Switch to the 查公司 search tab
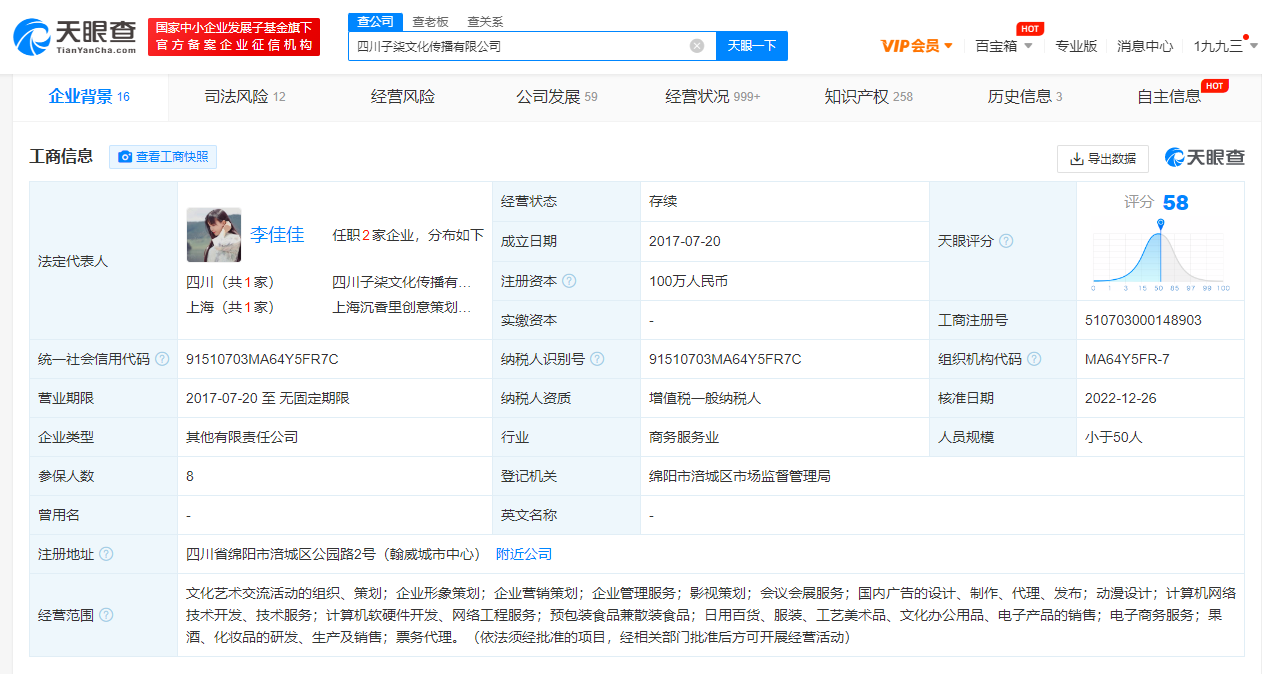 click(x=376, y=22)
